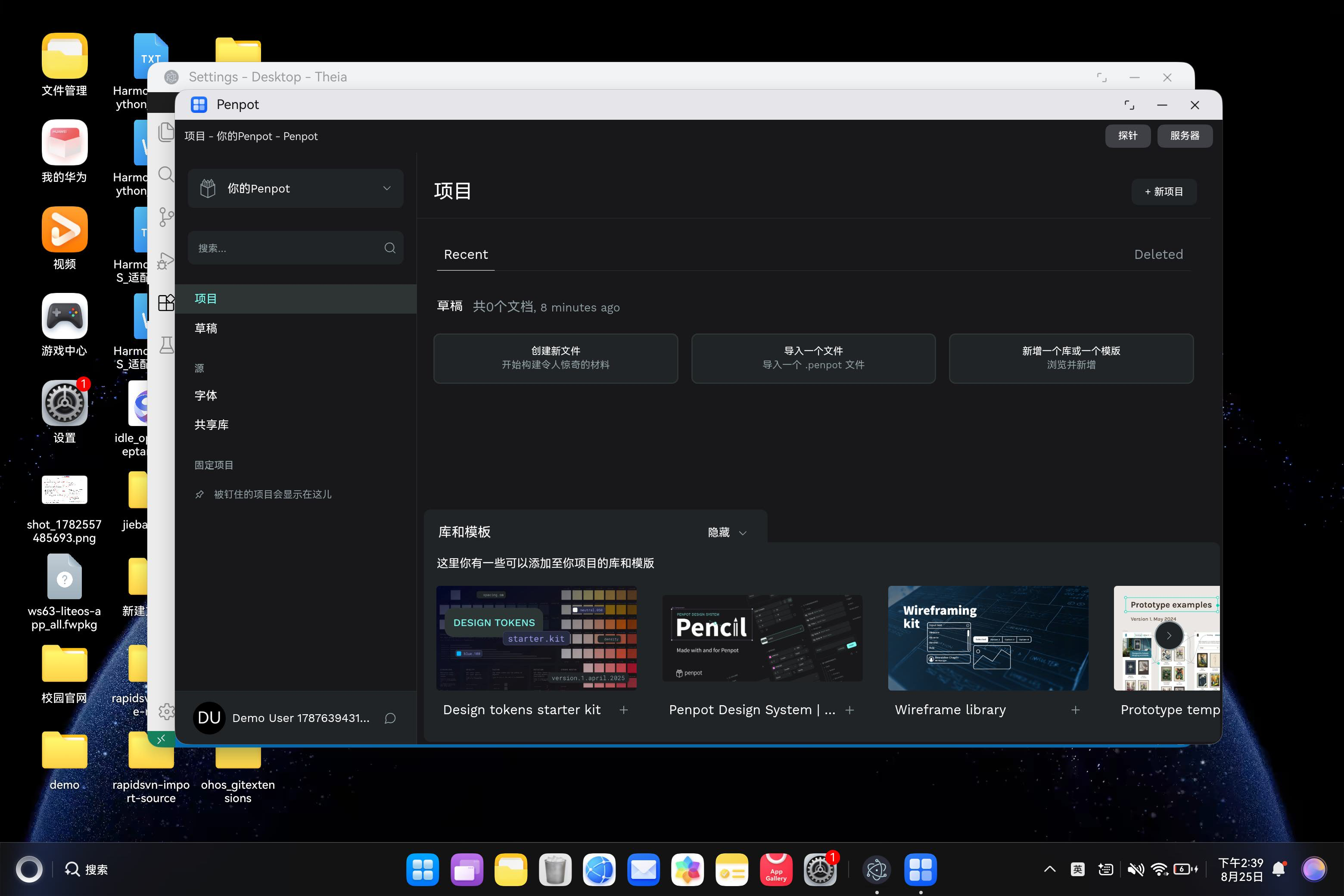1344x896 pixels.
Task: Toggle the muted volume icon in tray
Action: pos(1136,869)
